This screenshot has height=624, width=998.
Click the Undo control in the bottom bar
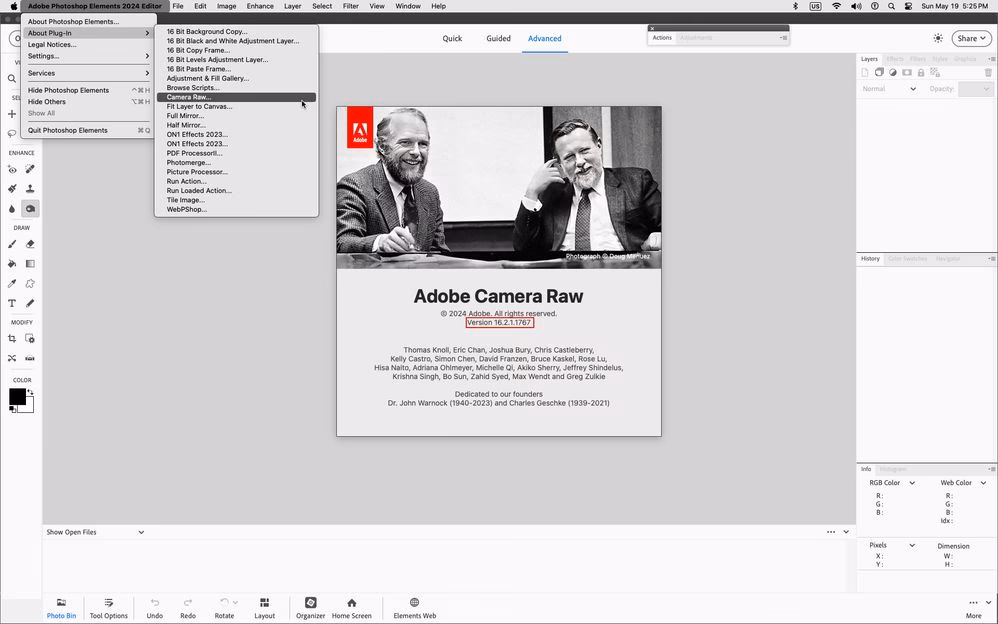(154, 608)
